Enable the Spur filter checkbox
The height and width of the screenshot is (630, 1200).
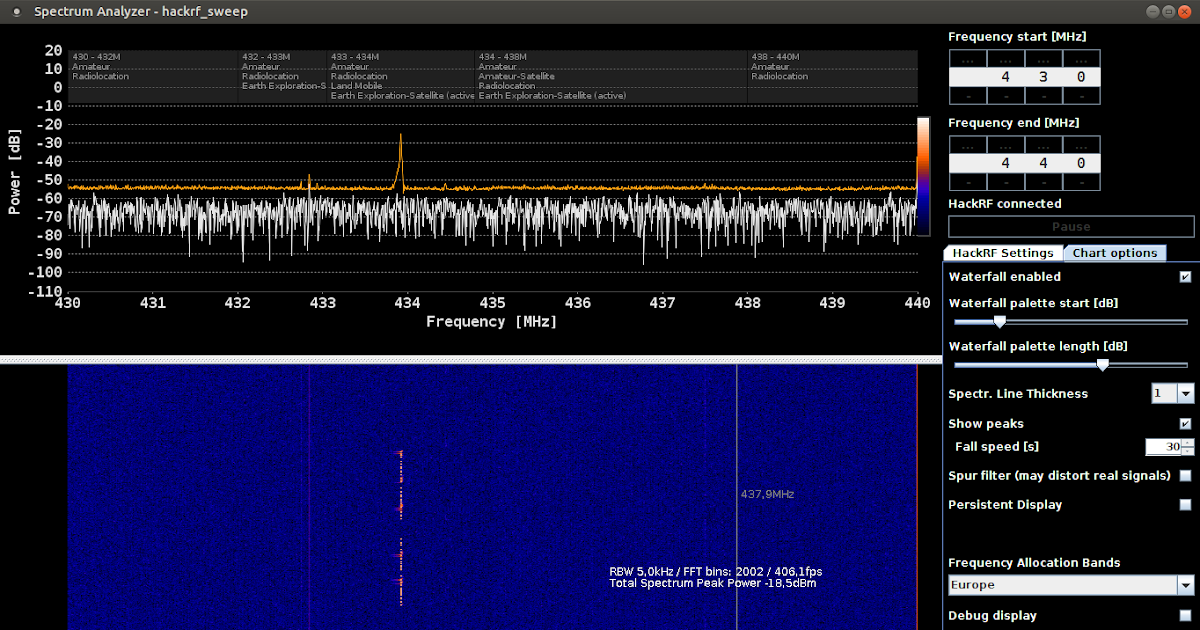(x=1186, y=476)
